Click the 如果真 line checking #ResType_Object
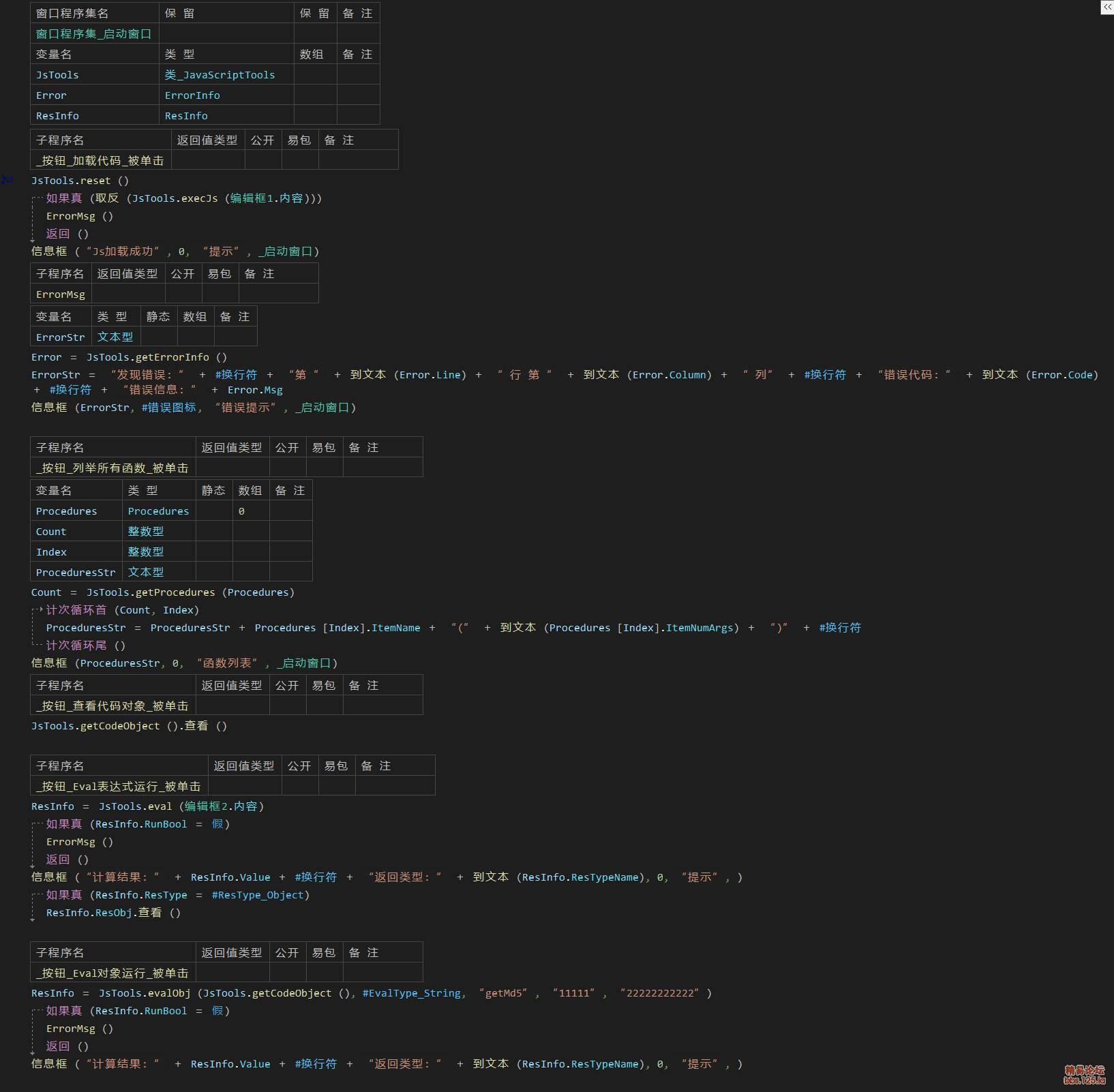The height and width of the screenshot is (1092, 1114). [x=177, y=895]
